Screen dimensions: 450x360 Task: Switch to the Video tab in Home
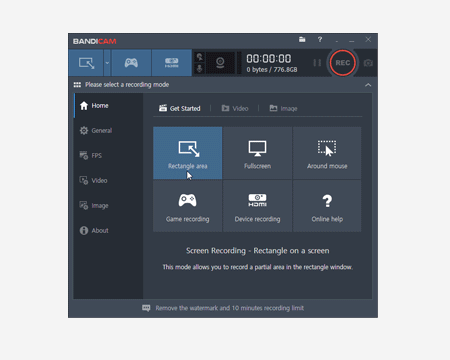coord(235,108)
